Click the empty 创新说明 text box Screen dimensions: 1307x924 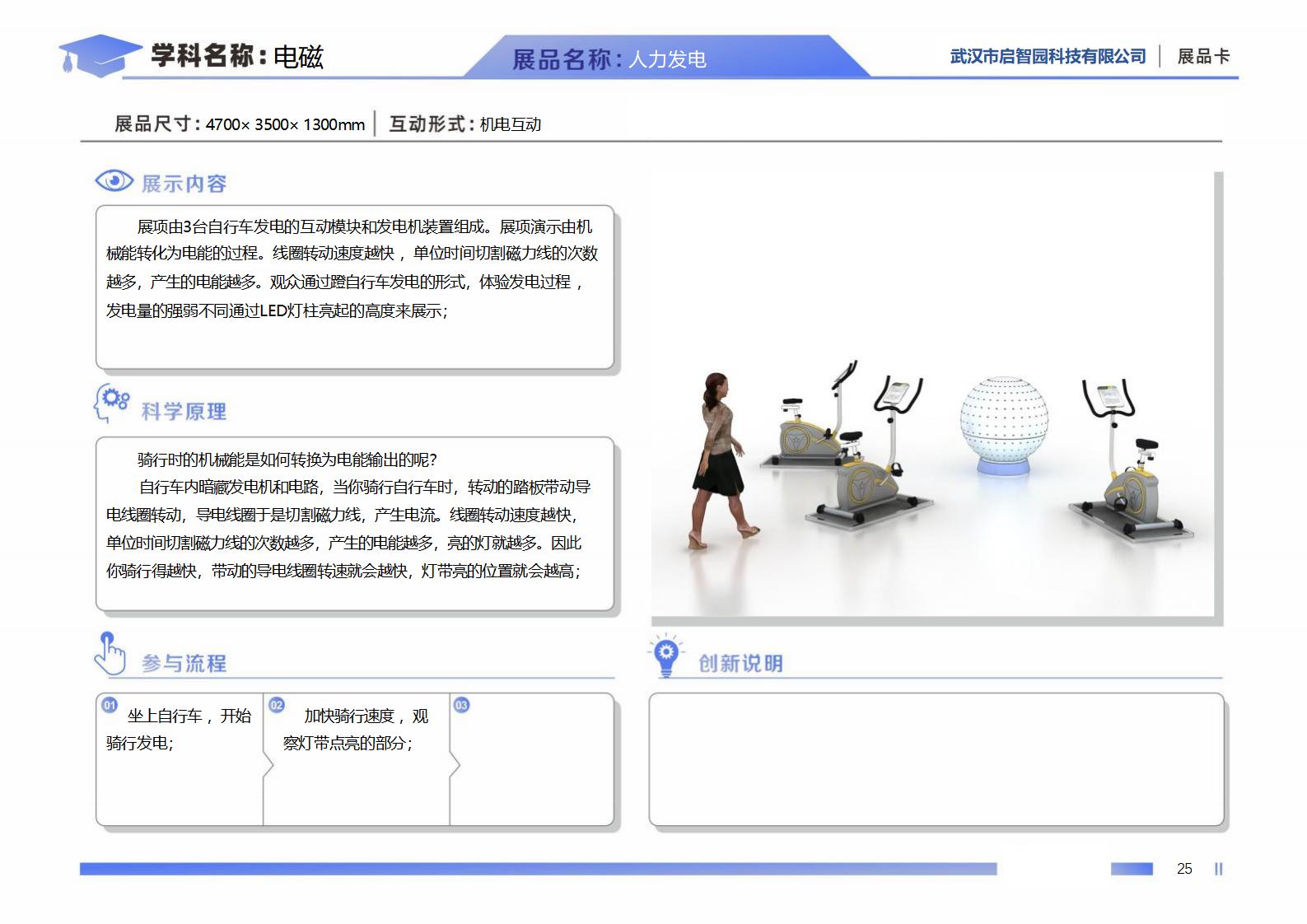pos(936,759)
